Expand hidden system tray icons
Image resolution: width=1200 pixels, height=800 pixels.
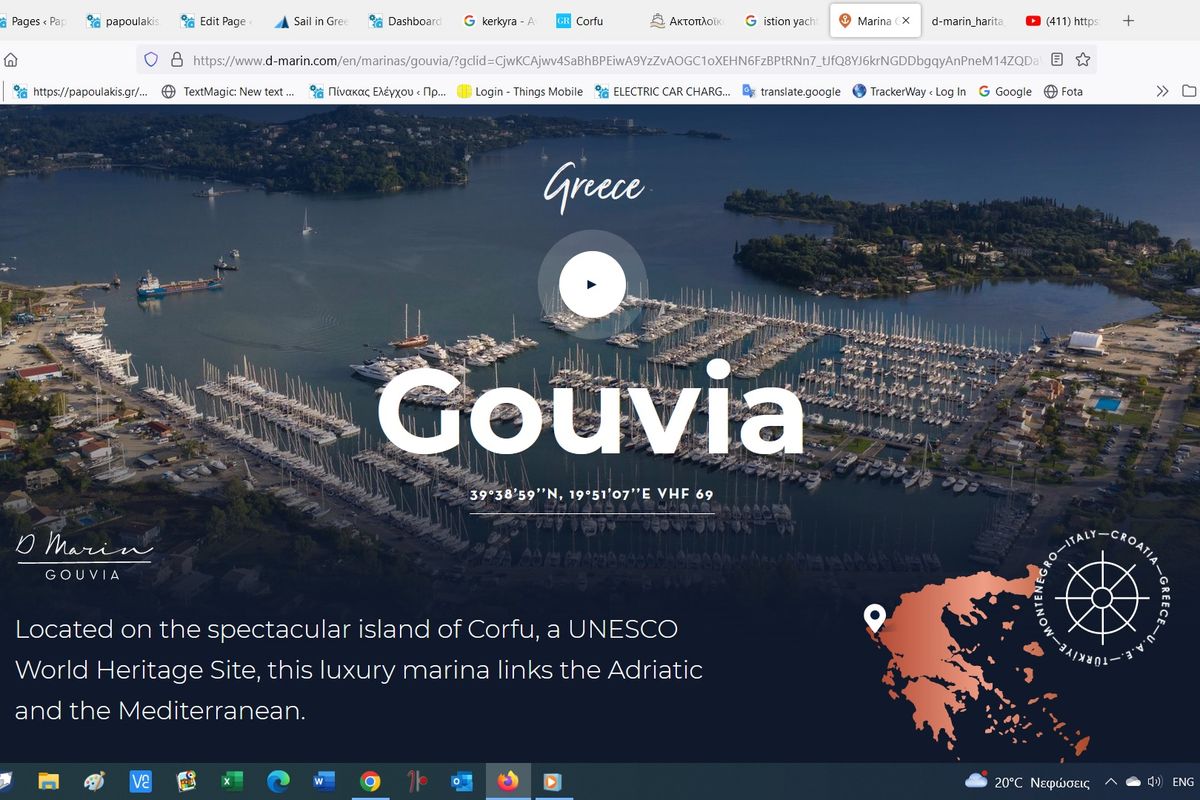1111,782
